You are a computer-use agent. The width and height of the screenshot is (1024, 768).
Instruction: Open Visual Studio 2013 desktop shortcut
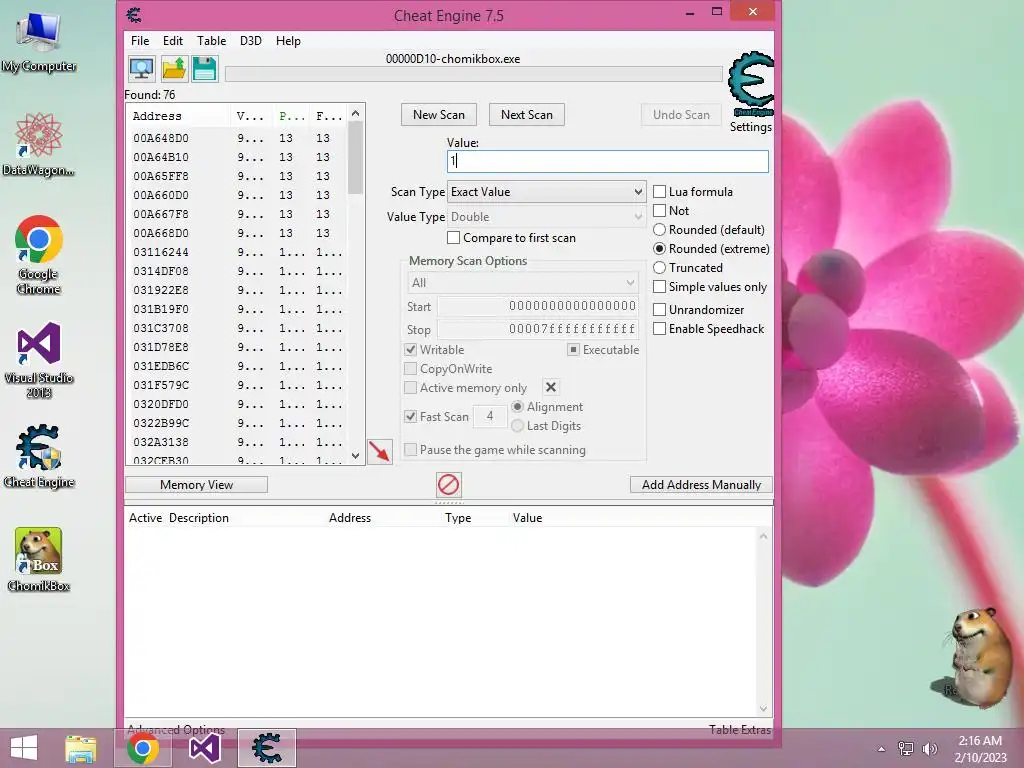[x=39, y=360]
